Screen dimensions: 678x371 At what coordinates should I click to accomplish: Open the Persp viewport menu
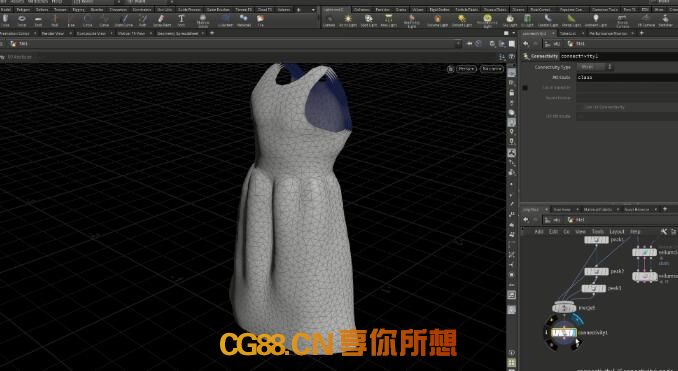click(467, 69)
